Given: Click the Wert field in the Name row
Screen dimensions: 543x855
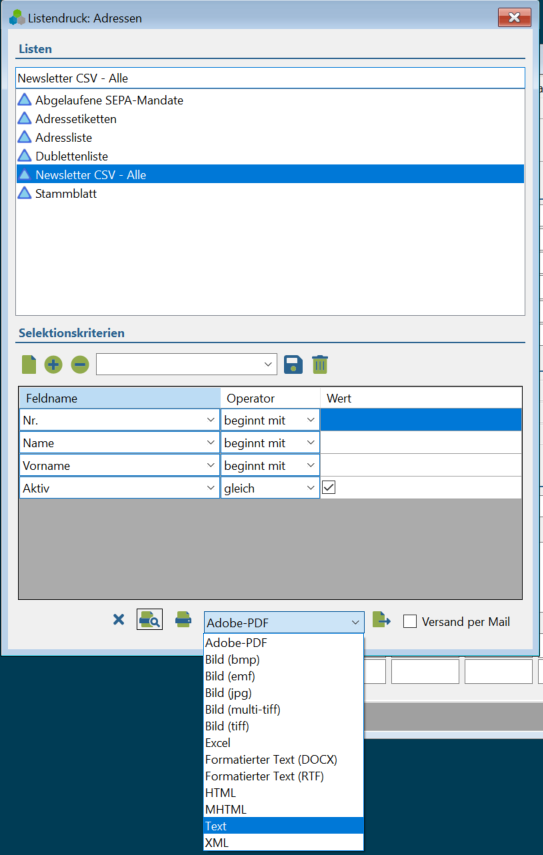Looking at the screenshot, I should pos(421,443).
